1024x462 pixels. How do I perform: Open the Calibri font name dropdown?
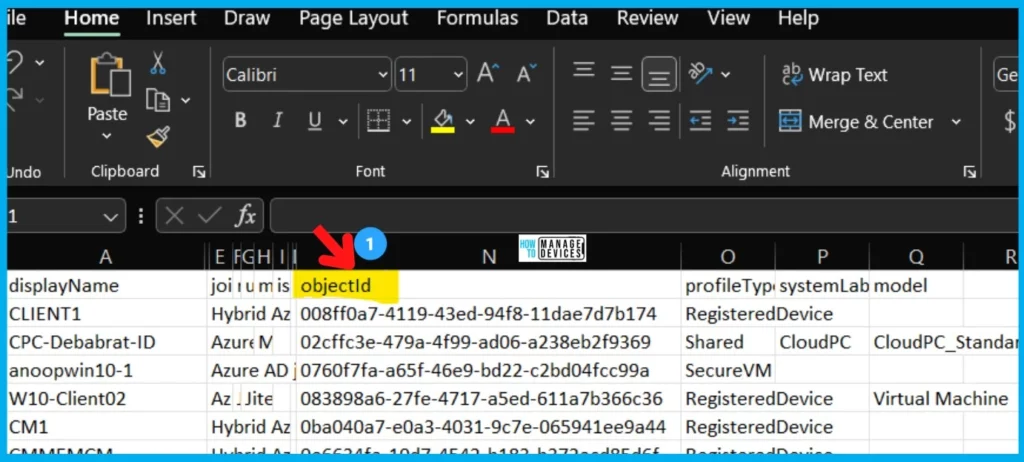[x=307, y=74]
